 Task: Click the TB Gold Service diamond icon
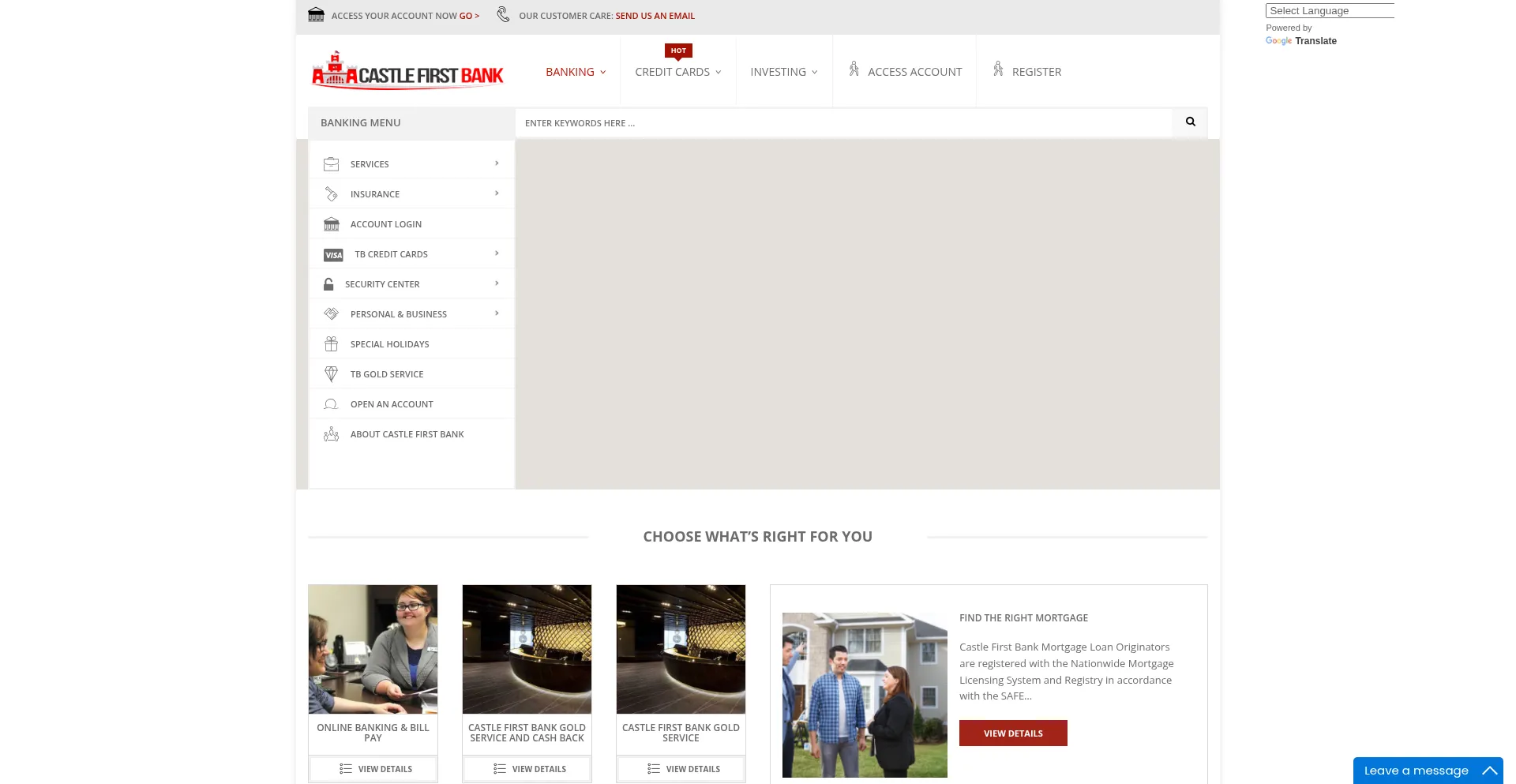point(331,373)
